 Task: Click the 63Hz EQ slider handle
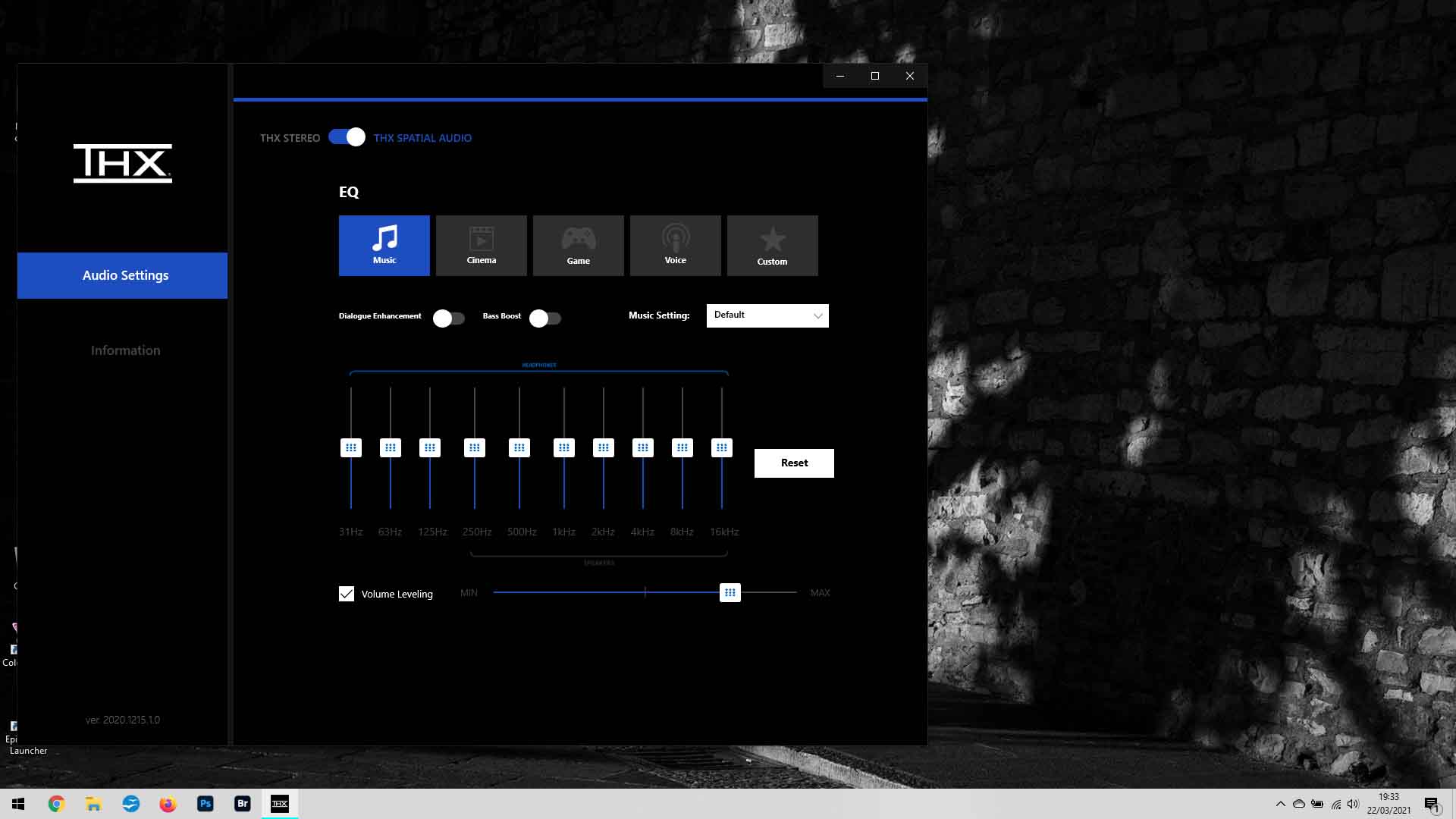(x=391, y=447)
